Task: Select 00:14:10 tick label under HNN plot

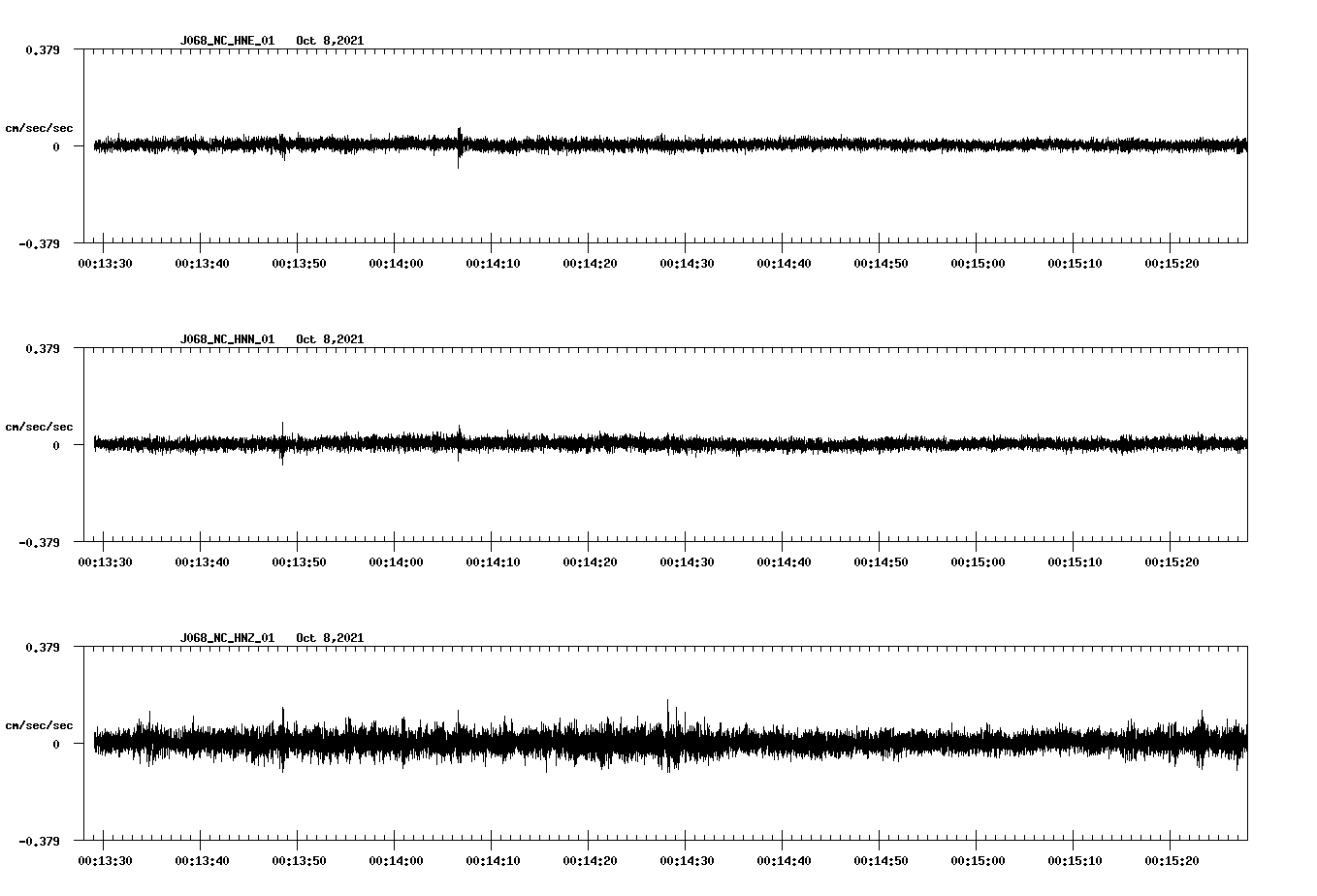Action: [493, 562]
